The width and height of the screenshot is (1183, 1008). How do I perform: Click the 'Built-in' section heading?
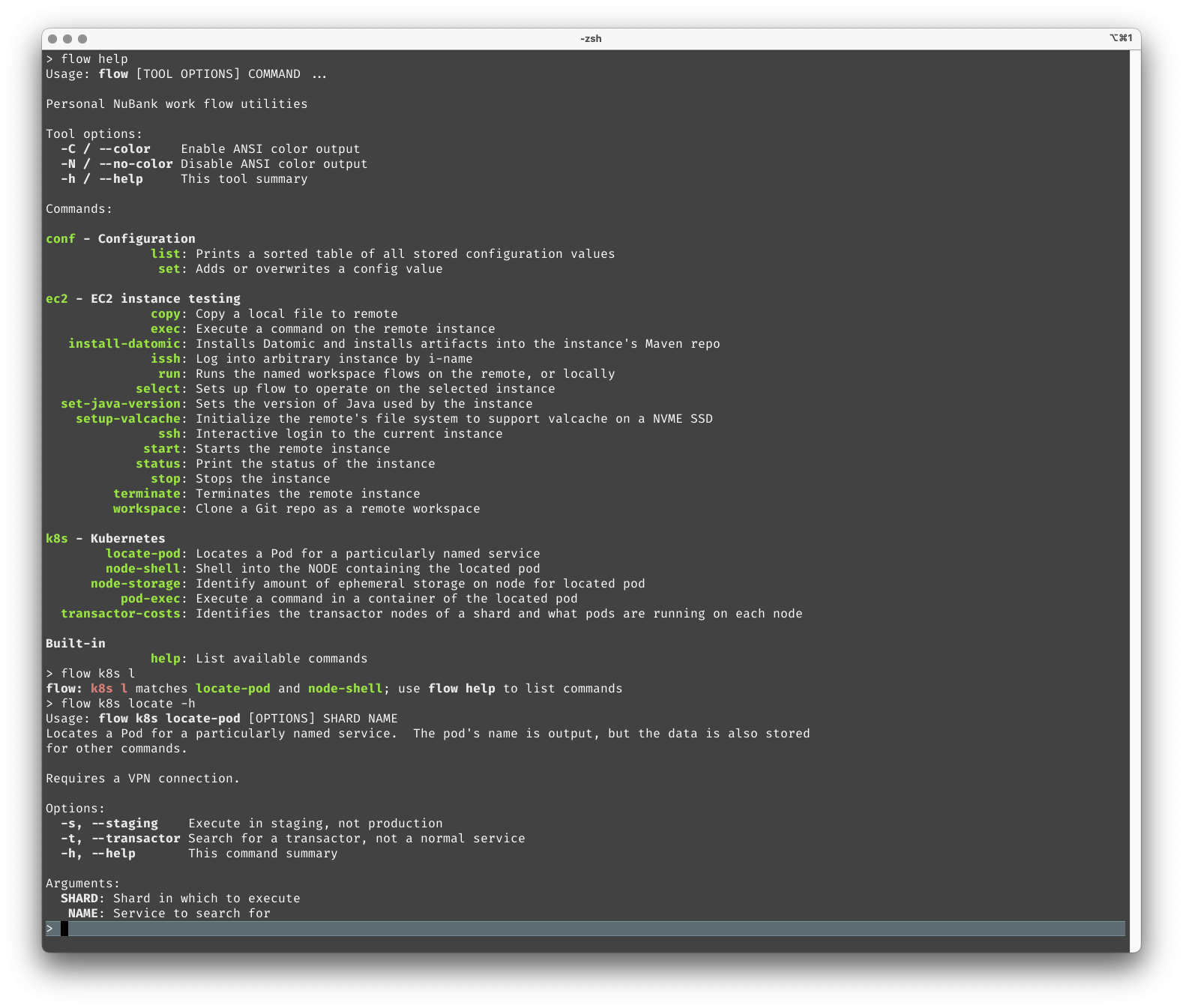pos(76,644)
